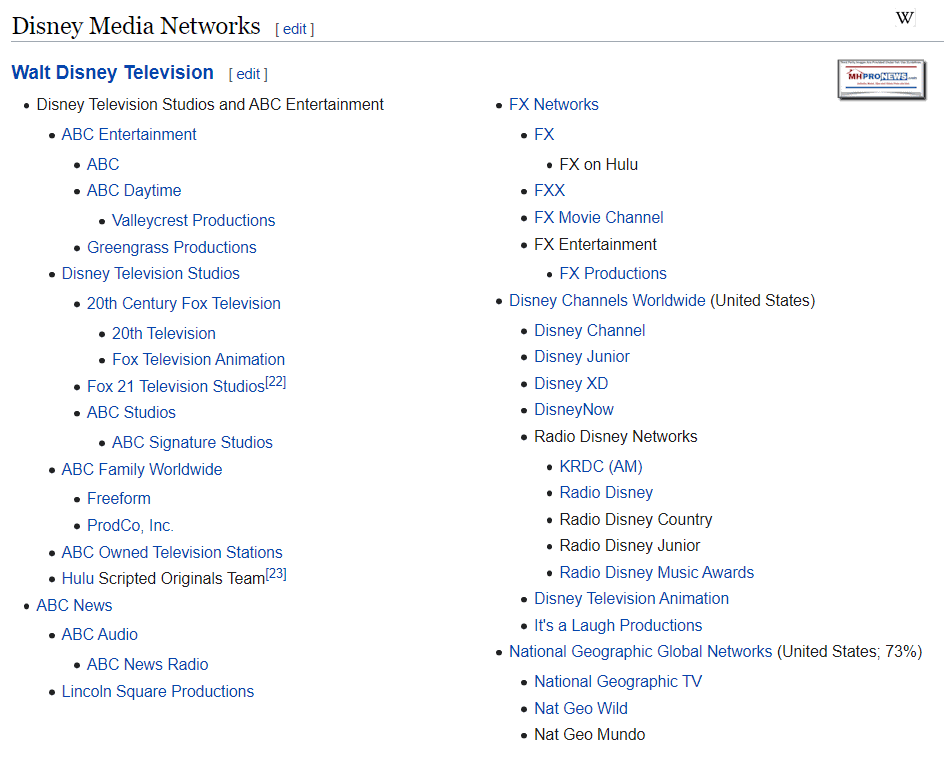Visit National Geographic Global Networks link
The image size is (944, 759).
coord(640,651)
